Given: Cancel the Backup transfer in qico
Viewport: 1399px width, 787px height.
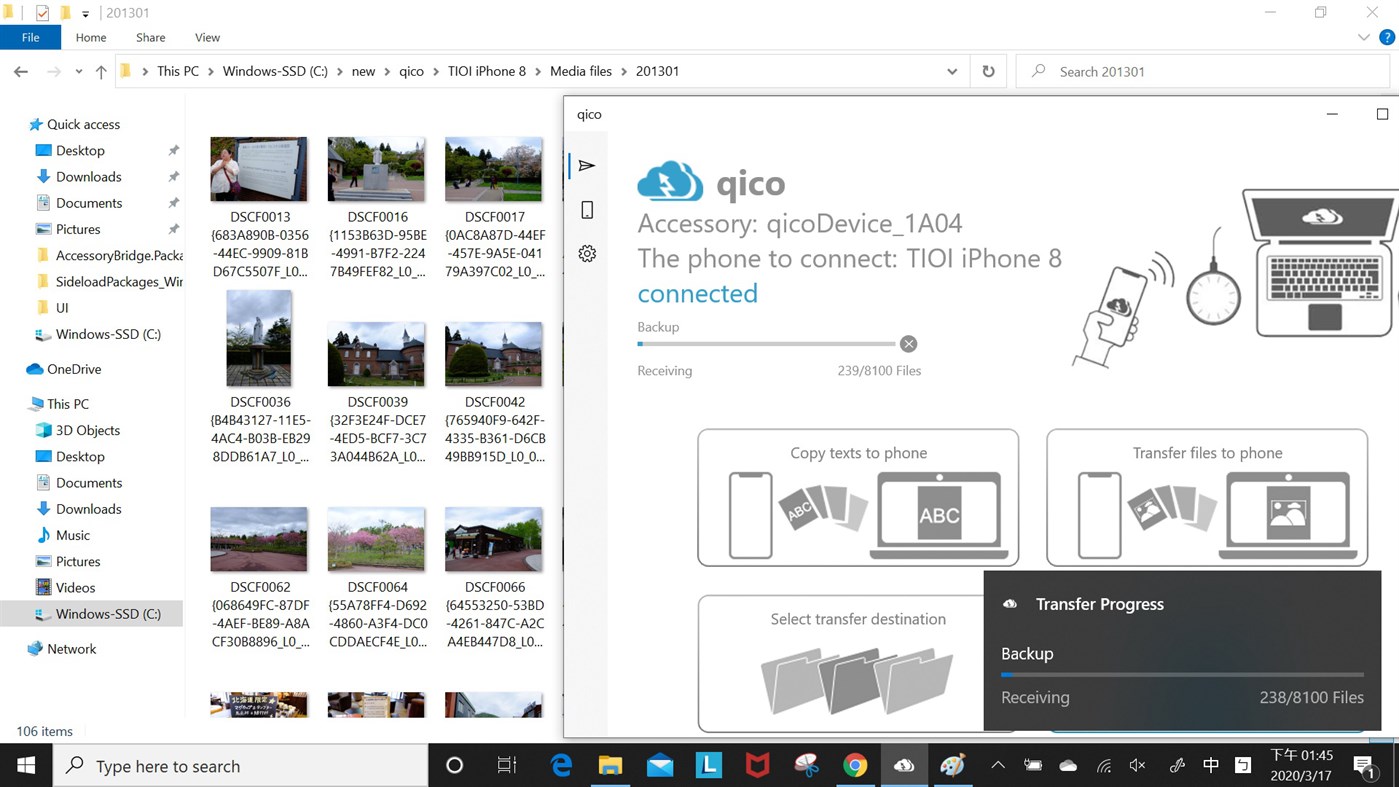Looking at the screenshot, I should 908,343.
